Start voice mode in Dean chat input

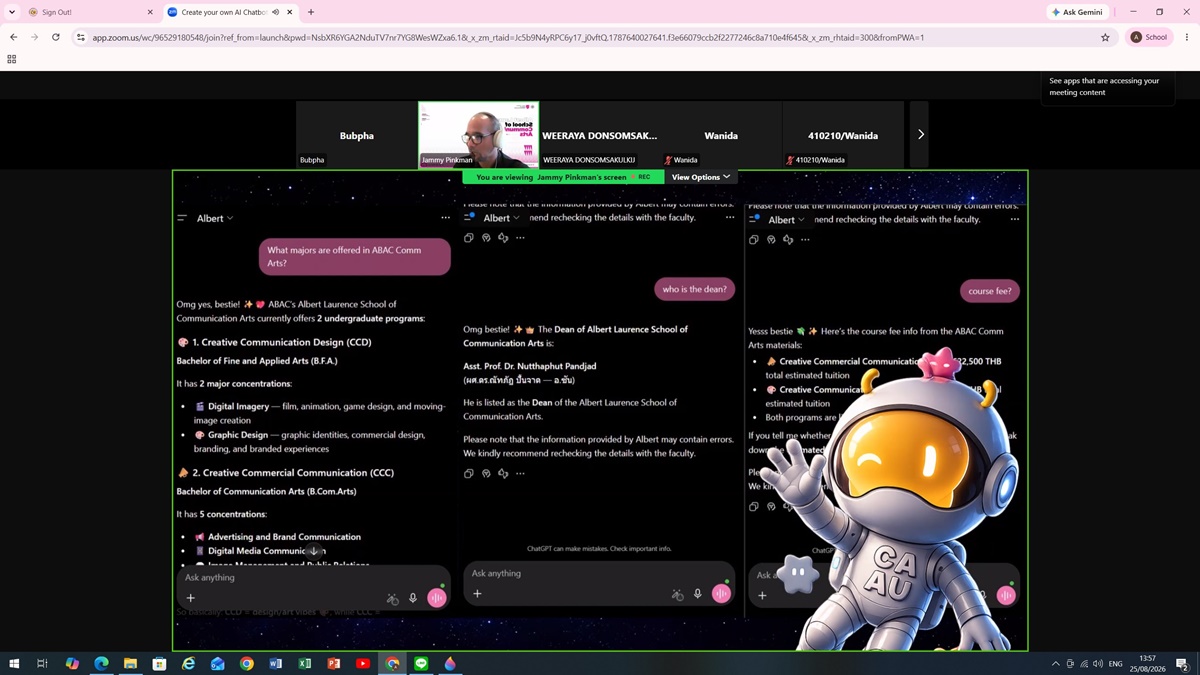point(722,594)
